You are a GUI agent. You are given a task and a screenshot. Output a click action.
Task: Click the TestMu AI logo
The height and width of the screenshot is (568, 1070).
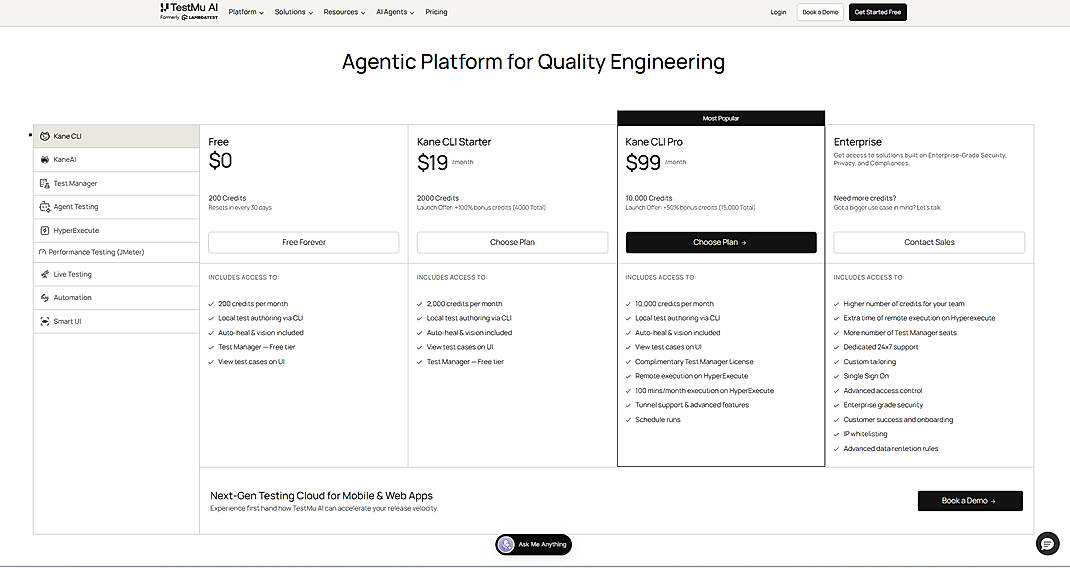[189, 11]
